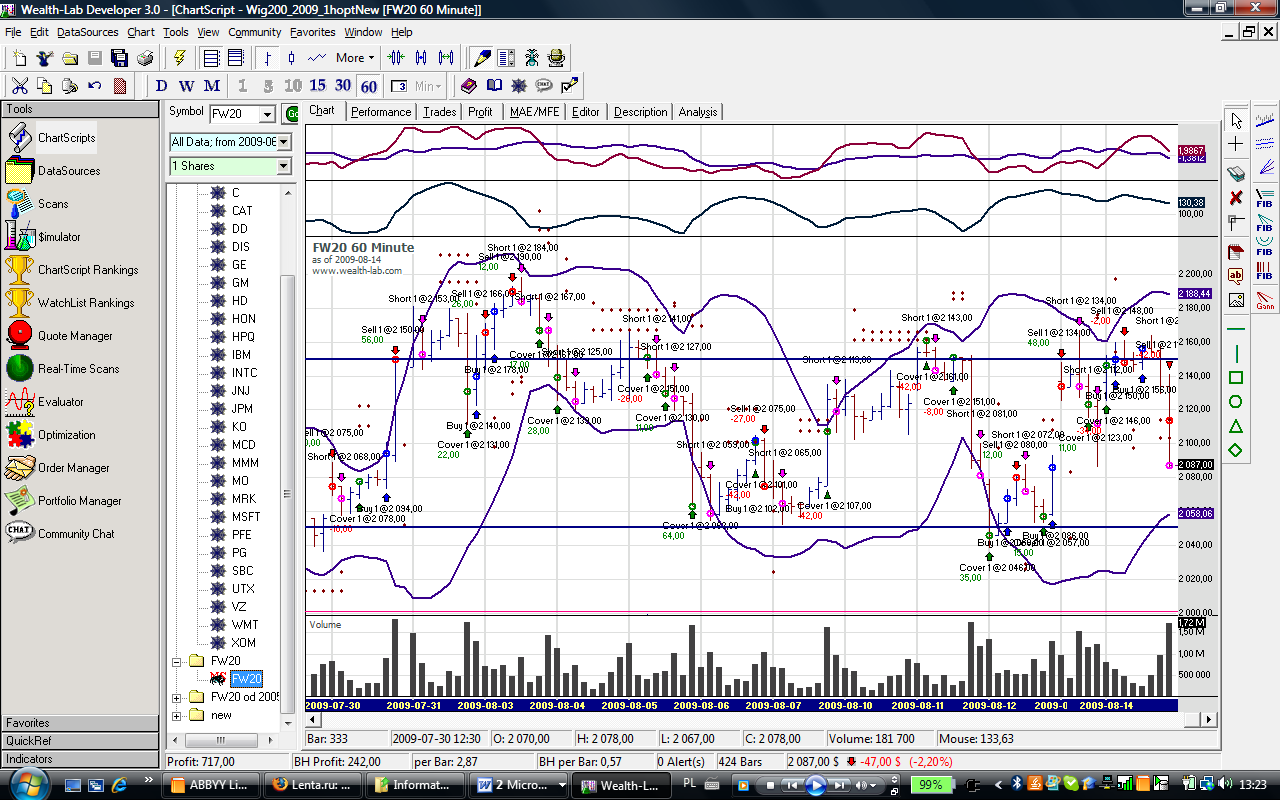The height and width of the screenshot is (800, 1280).
Task: Switch to the Performance tab
Action: tap(381, 112)
